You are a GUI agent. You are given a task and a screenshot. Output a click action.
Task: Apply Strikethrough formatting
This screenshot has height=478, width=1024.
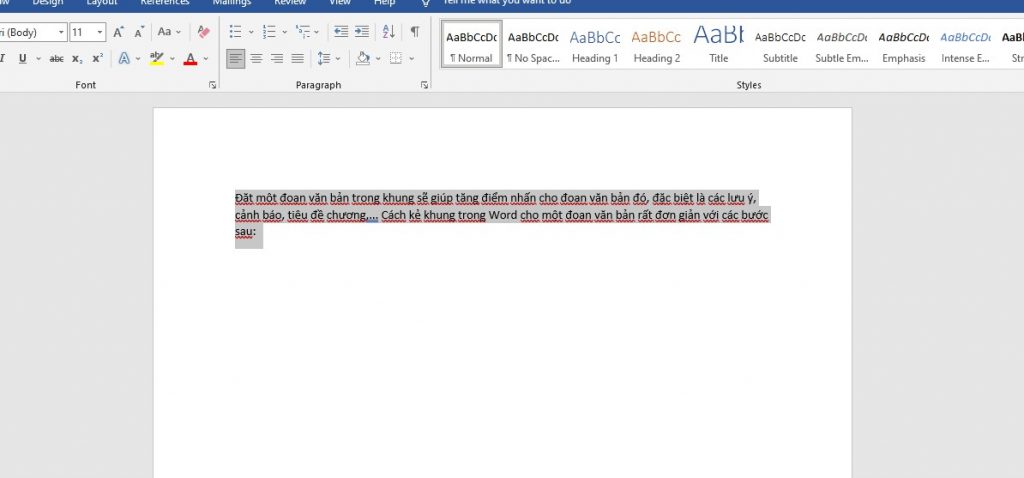click(56, 59)
